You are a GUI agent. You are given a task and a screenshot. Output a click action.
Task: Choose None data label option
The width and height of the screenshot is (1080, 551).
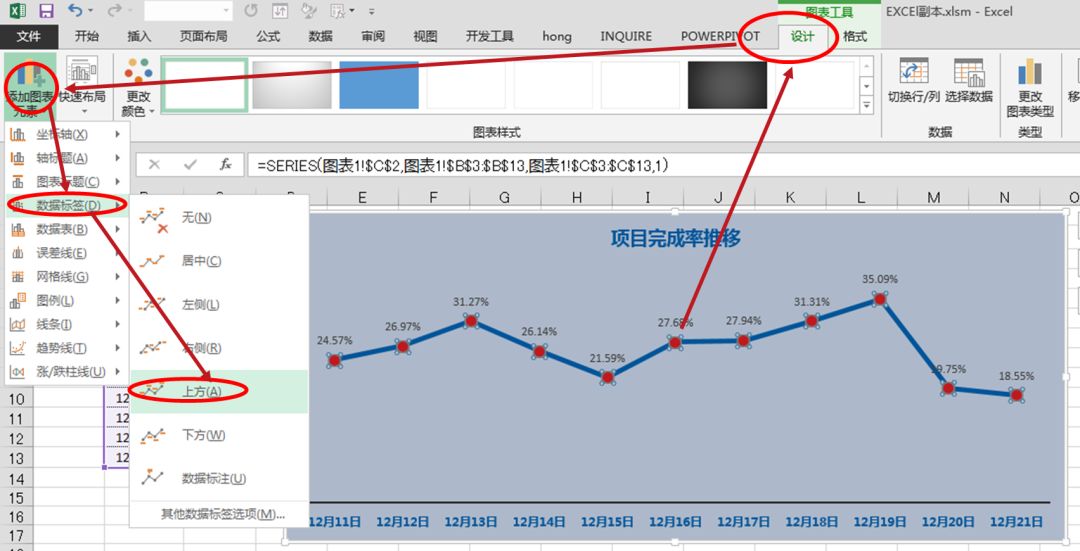[218, 218]
